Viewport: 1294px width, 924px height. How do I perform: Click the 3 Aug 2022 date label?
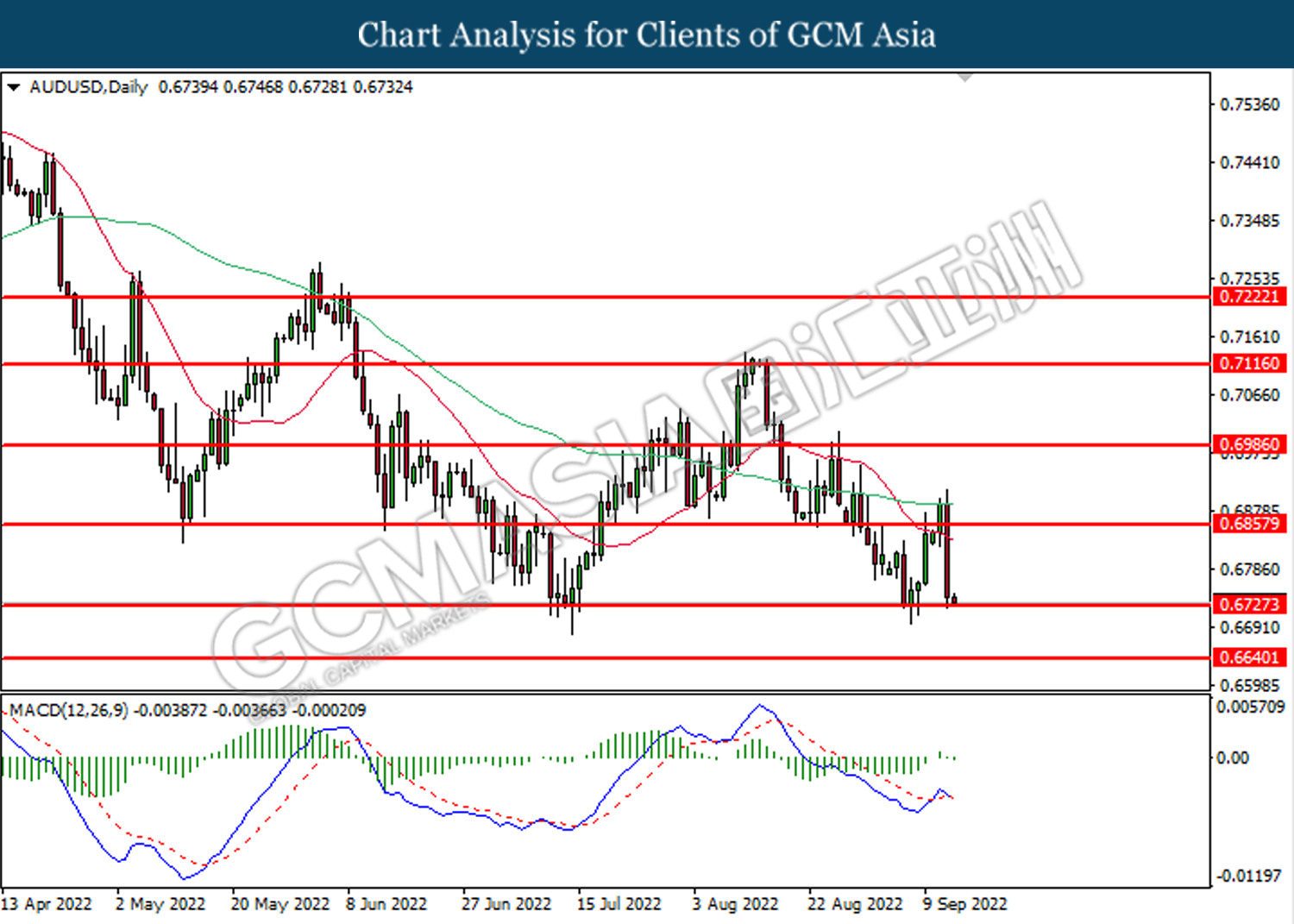point(735,904)
